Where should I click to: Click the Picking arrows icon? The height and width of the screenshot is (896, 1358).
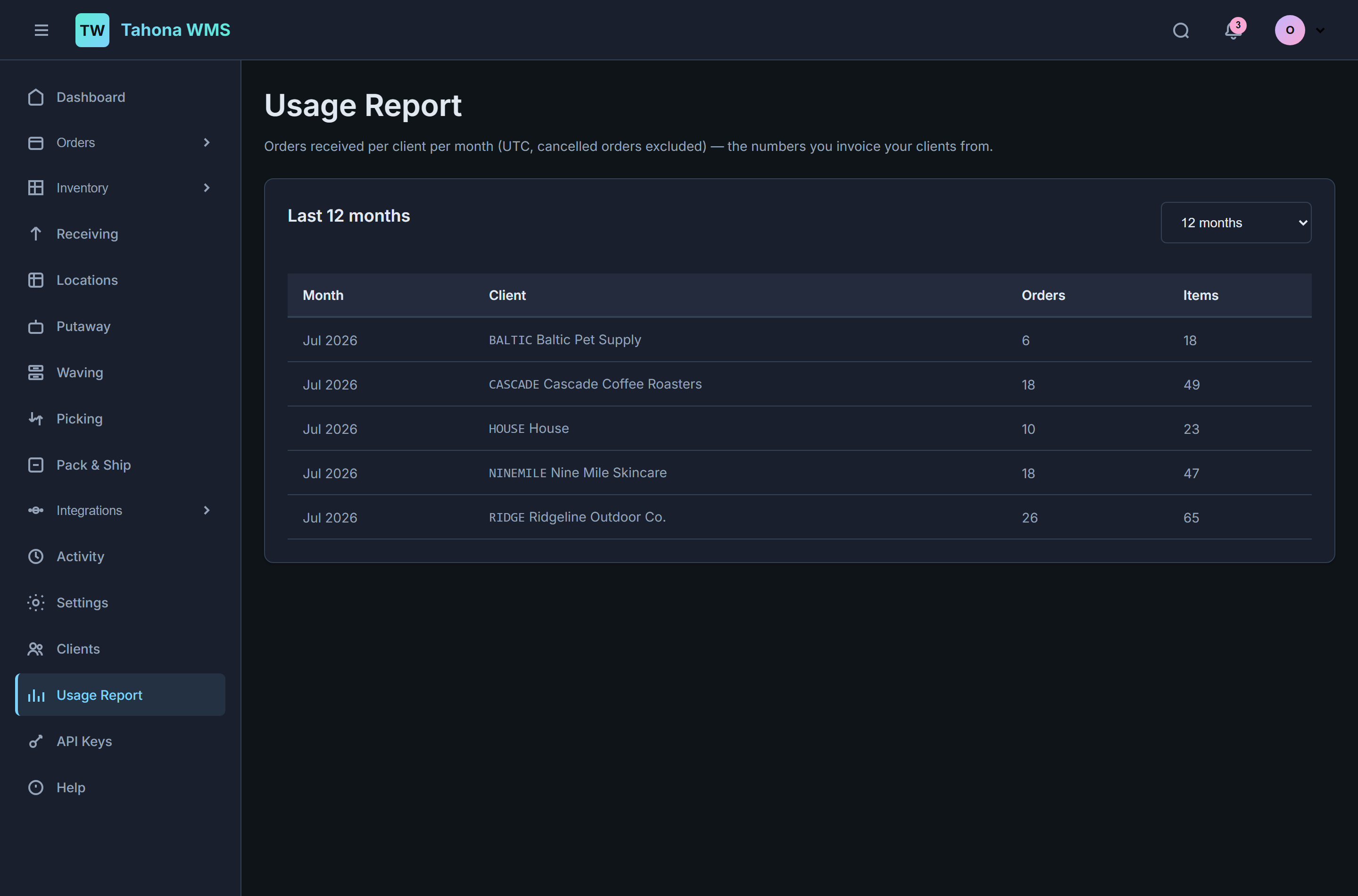pyautogui.click(x=36, y=419)
